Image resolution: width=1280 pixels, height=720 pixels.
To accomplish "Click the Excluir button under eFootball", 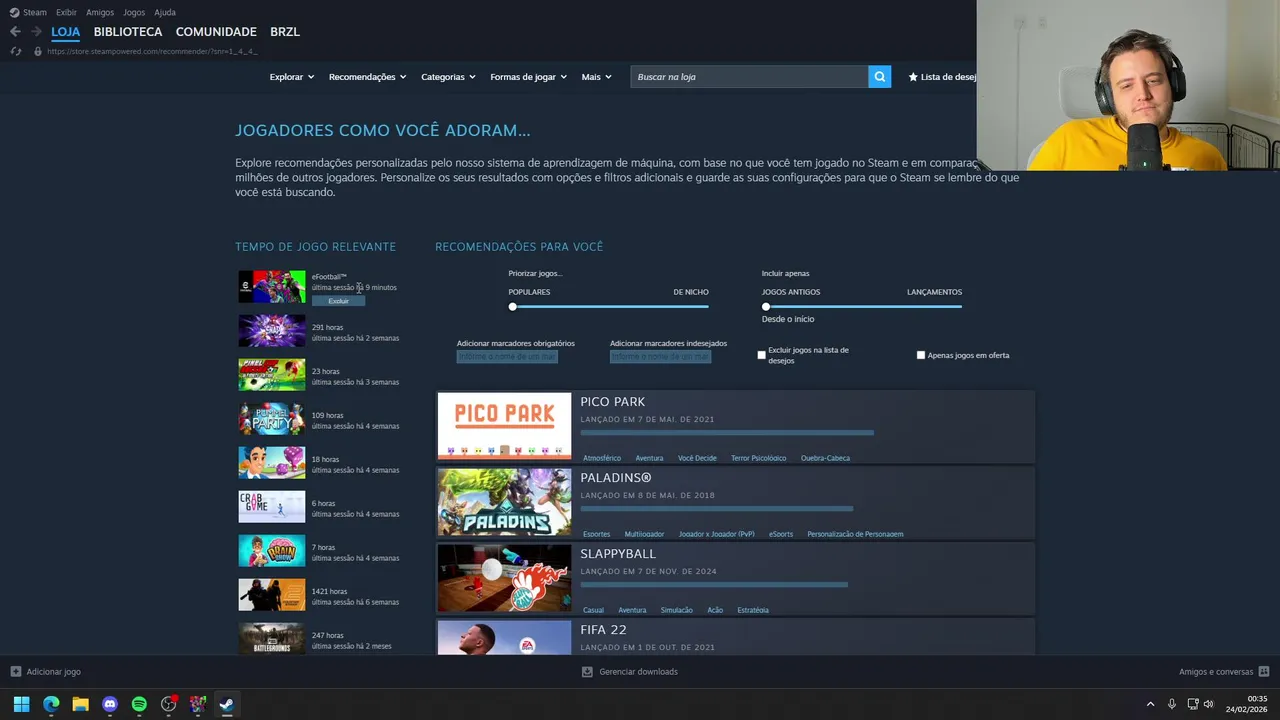I will pos(338,301).
